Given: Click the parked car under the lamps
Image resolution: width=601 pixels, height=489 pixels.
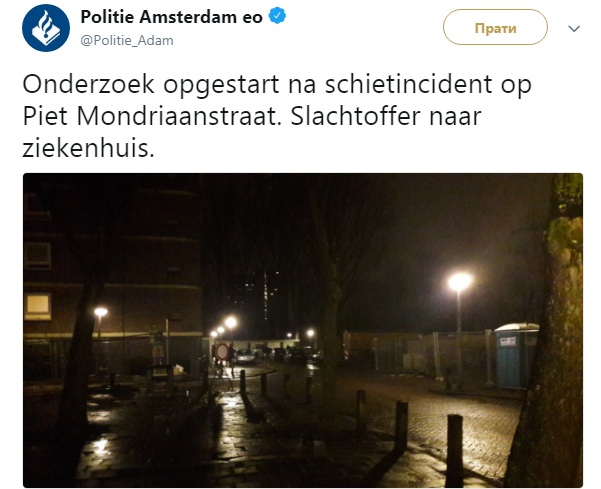Looking at the screenshot, I should [245, 356].
